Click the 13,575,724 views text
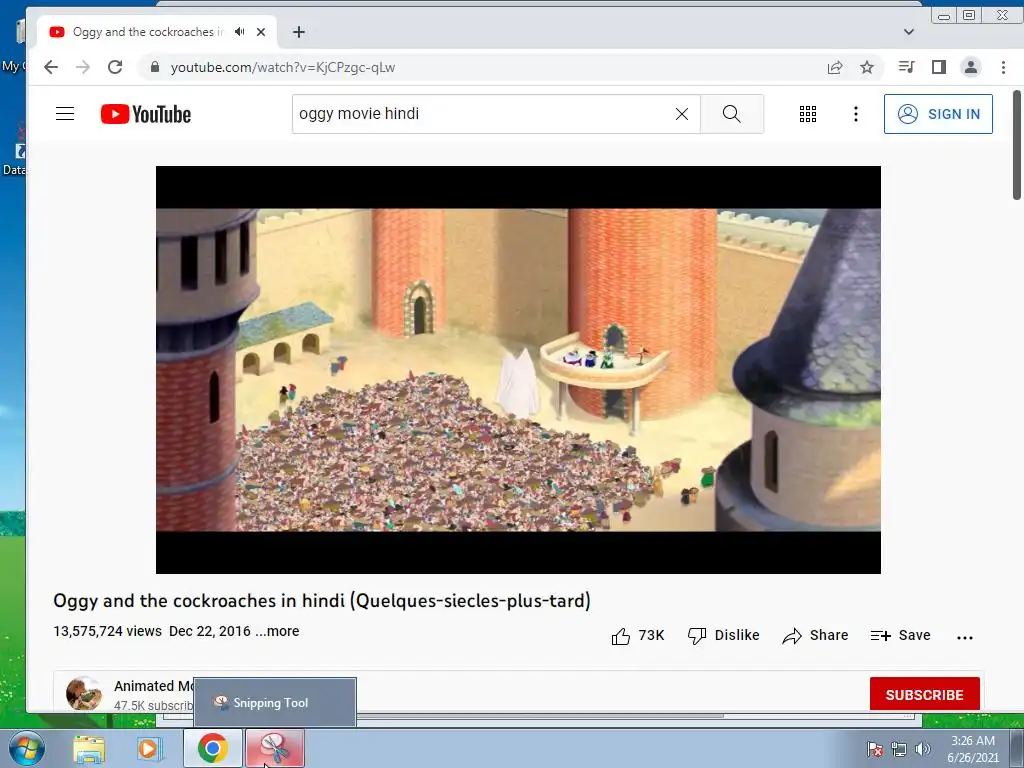Viewport: 1024px width, 768px height. pos(108,632)
